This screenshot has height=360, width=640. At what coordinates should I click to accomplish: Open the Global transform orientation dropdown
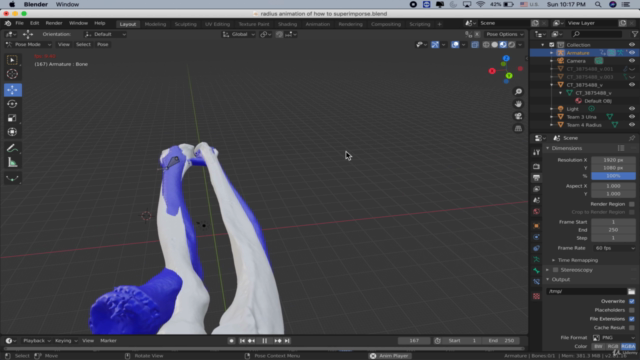(239, 34)
